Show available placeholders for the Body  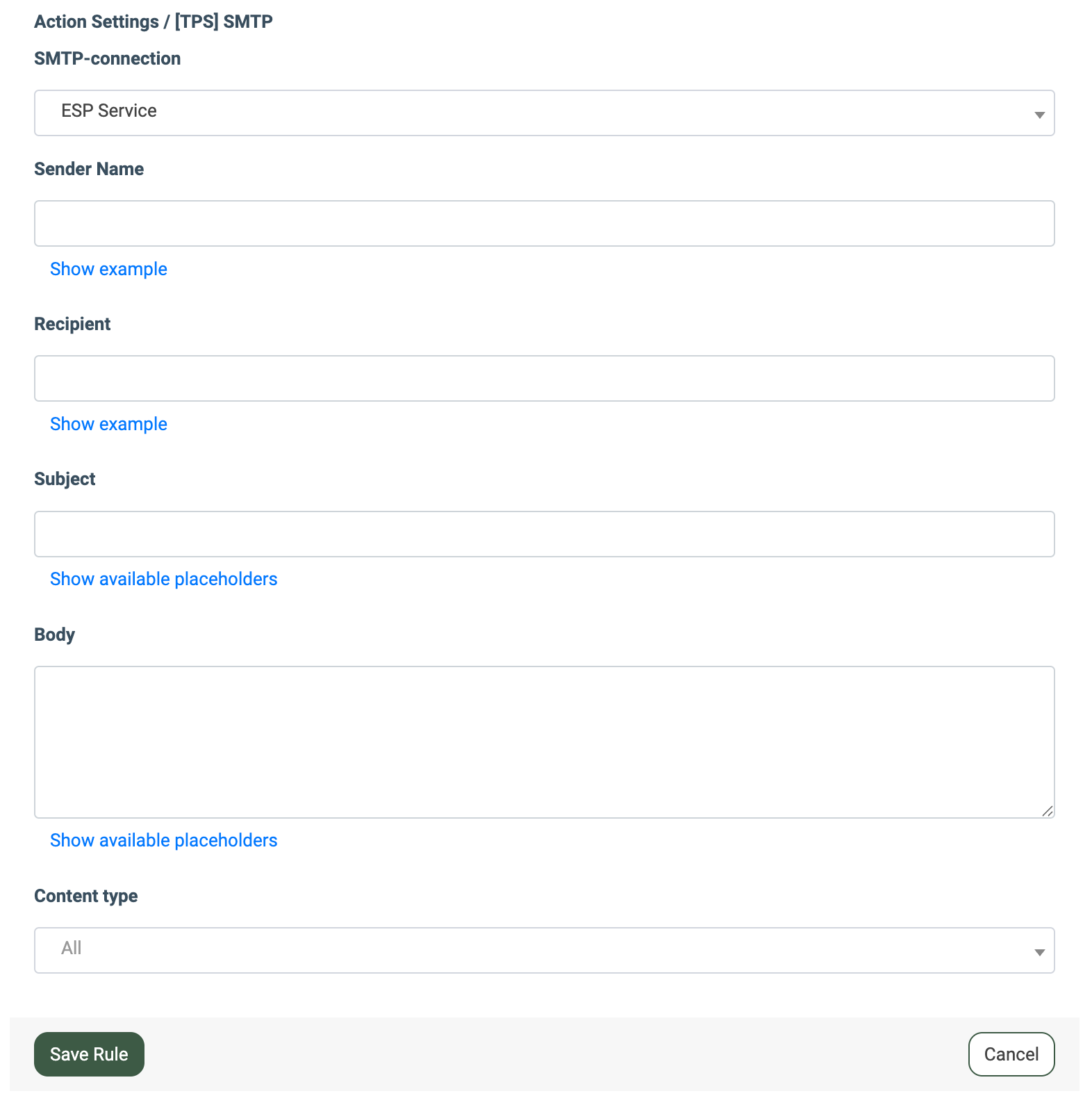(163, 840)
